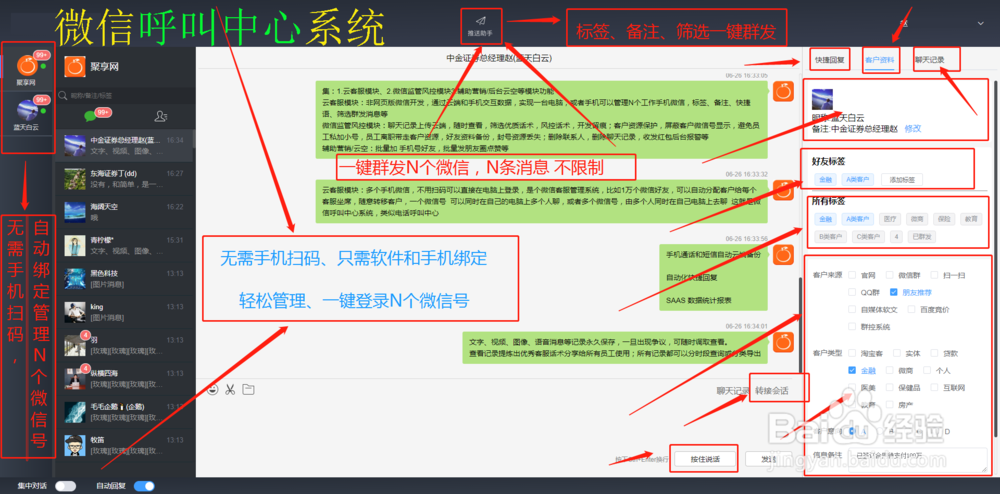This screenshot has width=1000, height=494.
Task: Click the scissors screenshot icon
Action: pos(230,389)
